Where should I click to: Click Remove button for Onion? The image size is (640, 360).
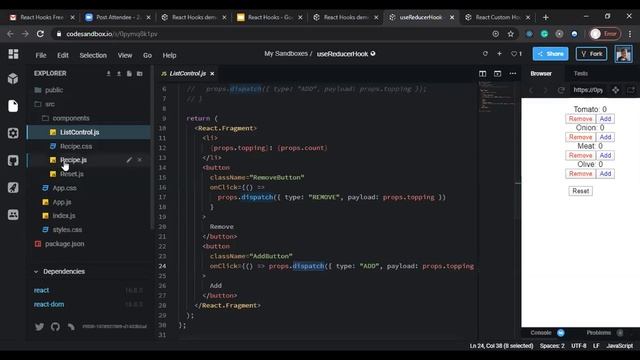580,137
